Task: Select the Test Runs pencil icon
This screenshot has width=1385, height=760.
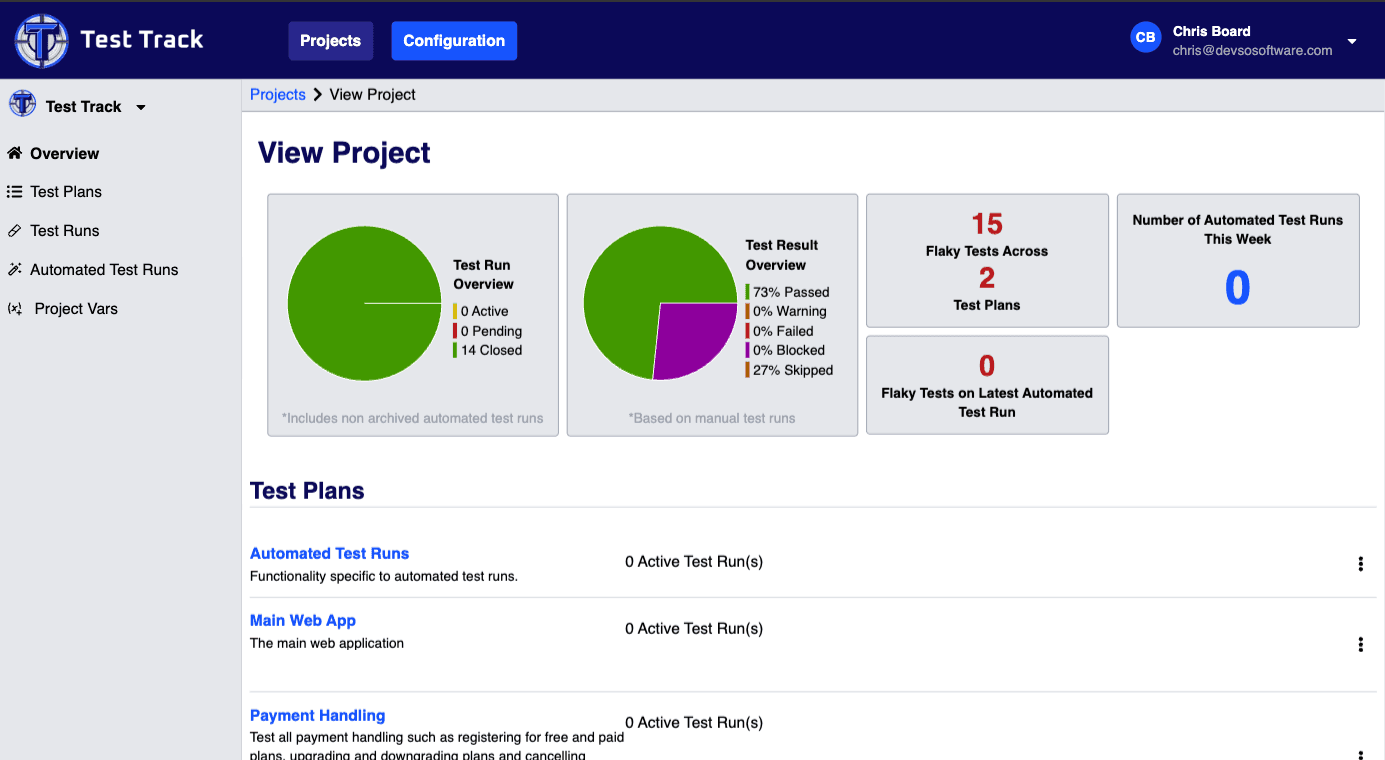Action: pyautogui.click(x=15, y=230)
